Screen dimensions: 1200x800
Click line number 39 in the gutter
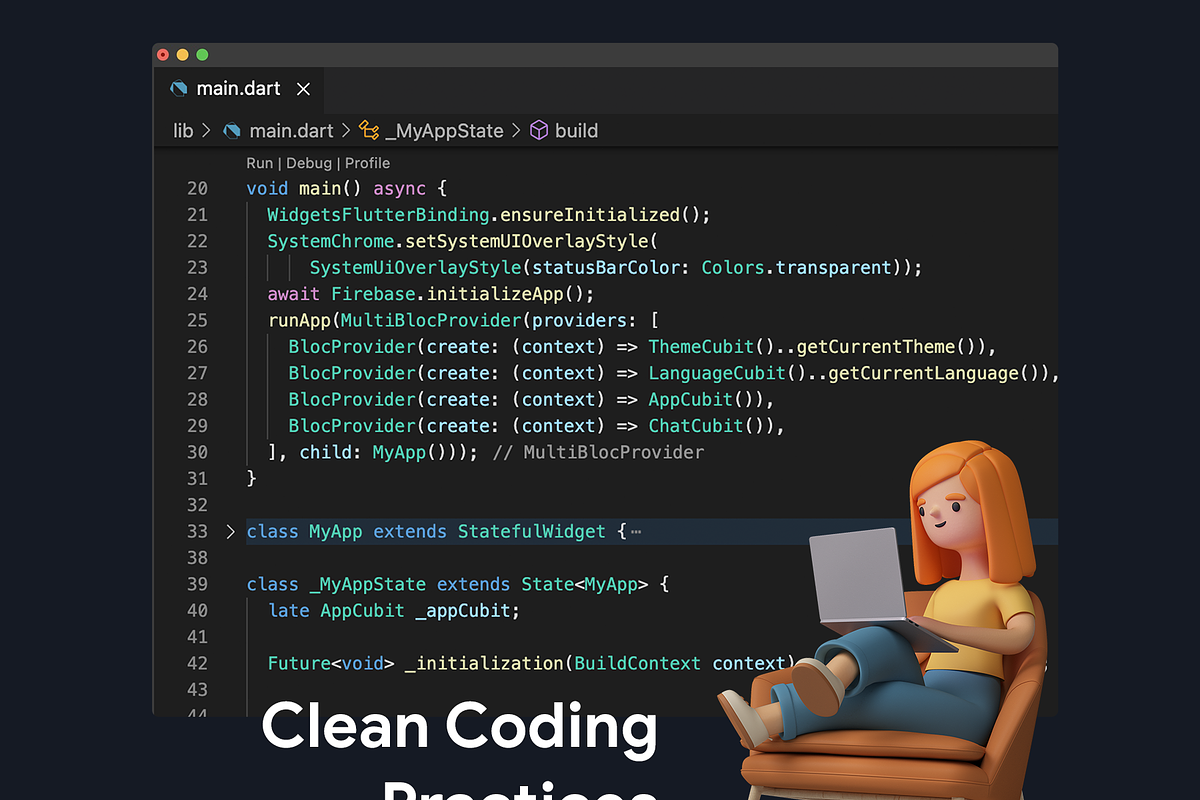(x=197, y=584)
